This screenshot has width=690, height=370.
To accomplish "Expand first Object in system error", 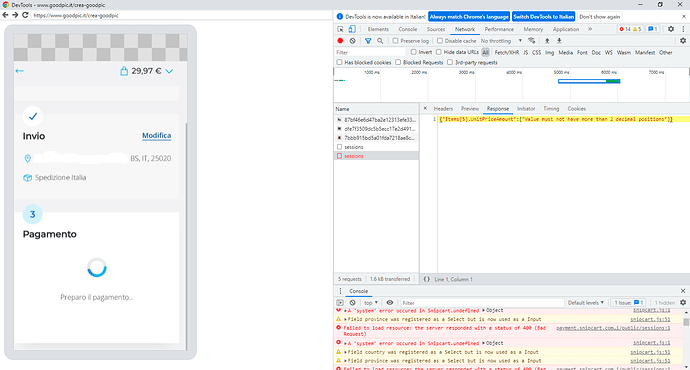I will point(484,311).
